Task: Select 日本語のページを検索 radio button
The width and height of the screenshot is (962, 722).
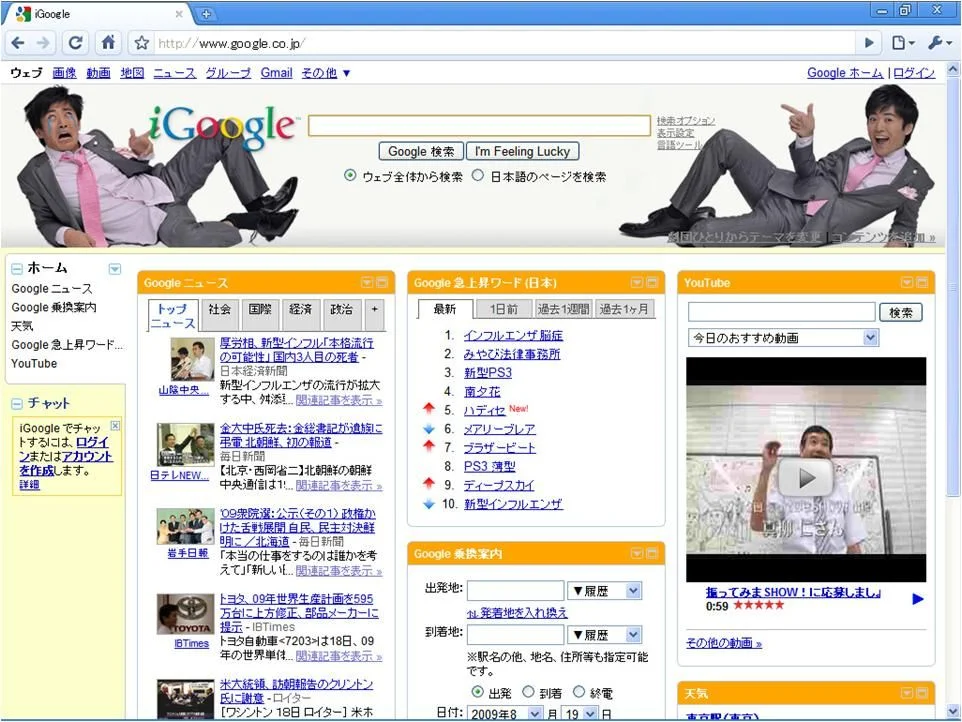Action: coord(477,175)
